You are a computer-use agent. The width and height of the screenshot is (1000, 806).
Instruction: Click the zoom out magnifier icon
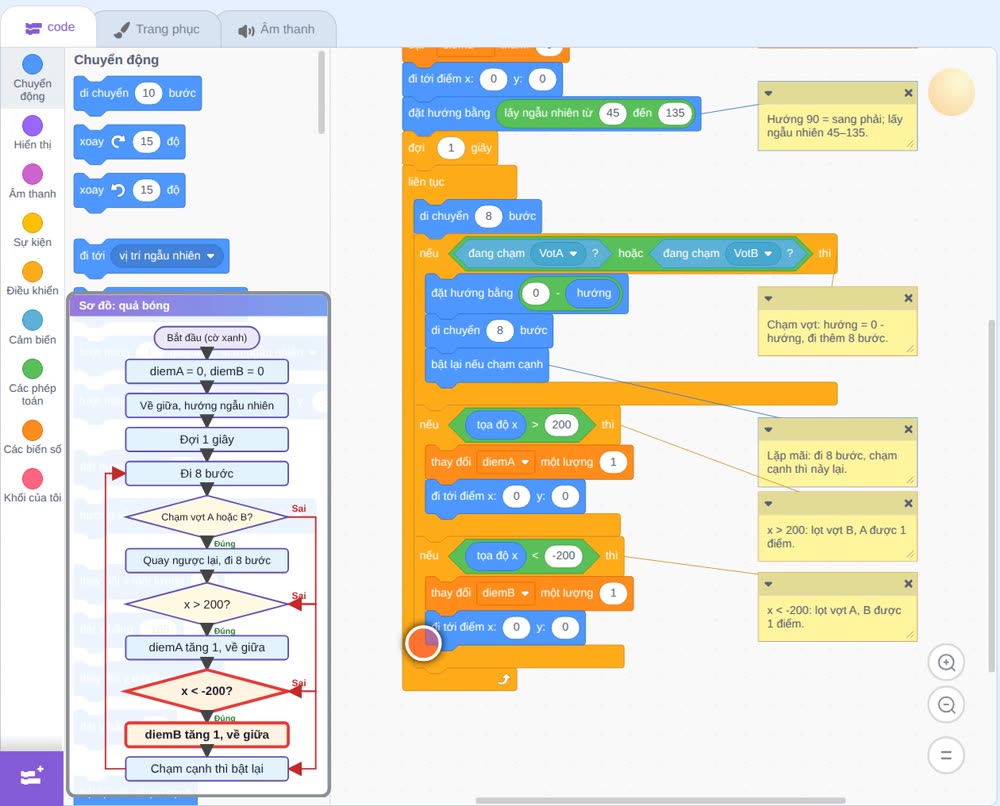tap(946, 705)
